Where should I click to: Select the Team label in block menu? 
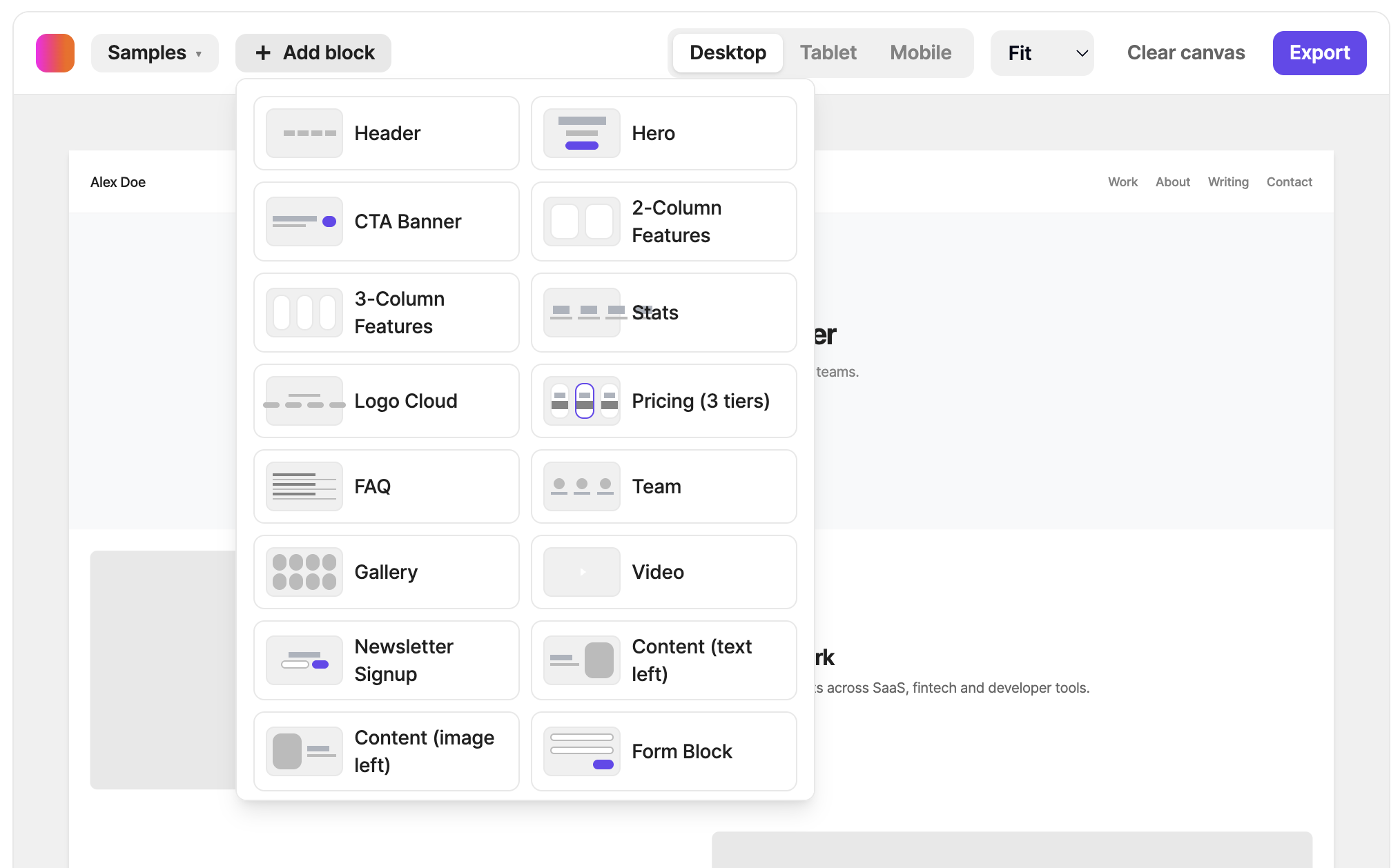pyautogui.click(x=657, y=486)
